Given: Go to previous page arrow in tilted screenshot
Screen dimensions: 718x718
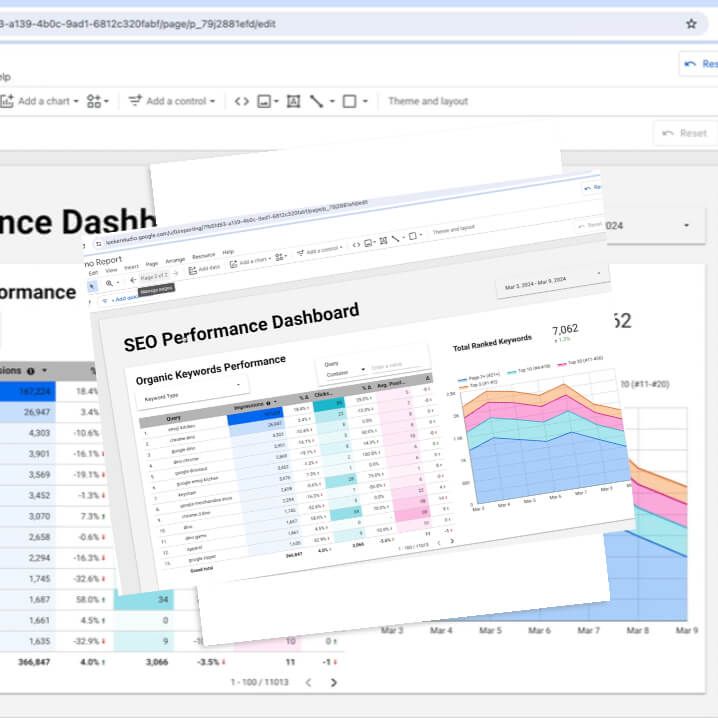Looking at the screenshot, I should [133, 280].
